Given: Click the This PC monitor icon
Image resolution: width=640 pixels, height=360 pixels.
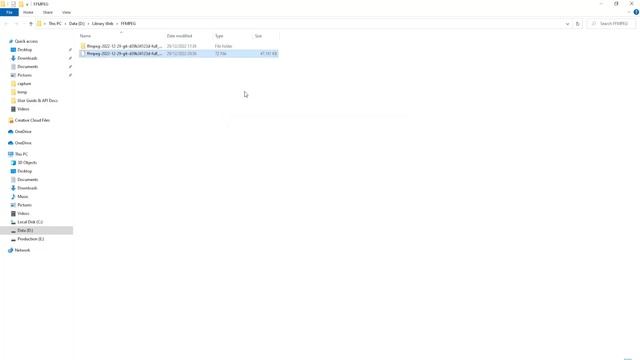Looking at the screenshot, I should pyautogui.click(x=11, y=154).
